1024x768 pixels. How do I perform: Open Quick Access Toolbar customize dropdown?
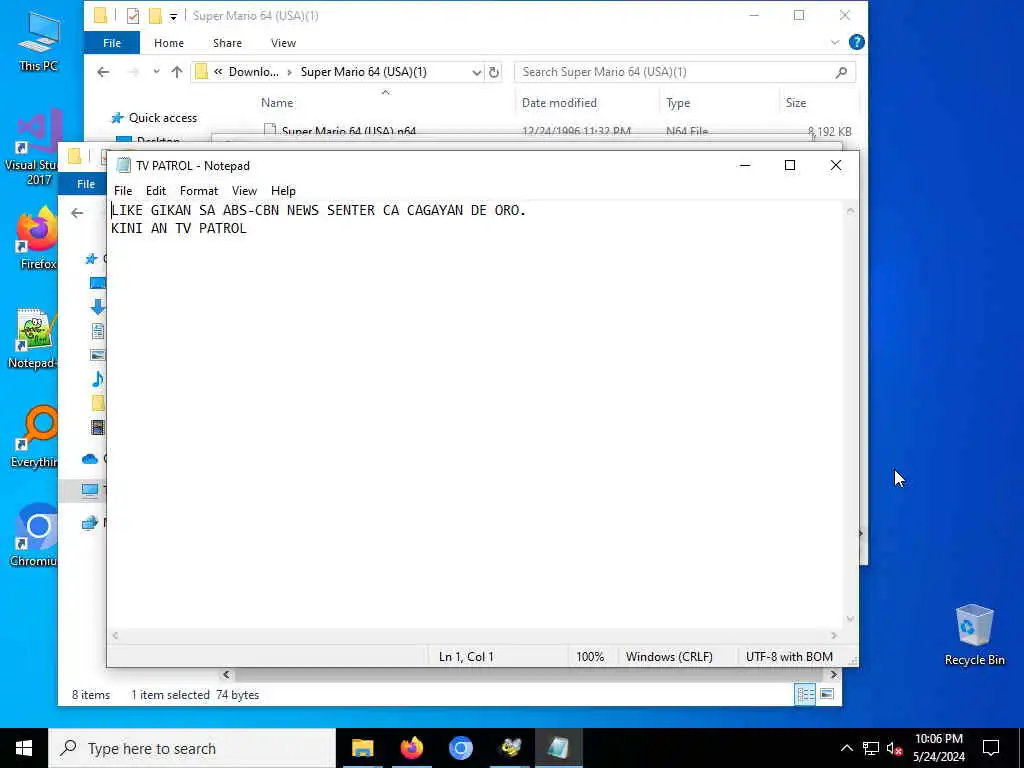(x=173, y=16)
